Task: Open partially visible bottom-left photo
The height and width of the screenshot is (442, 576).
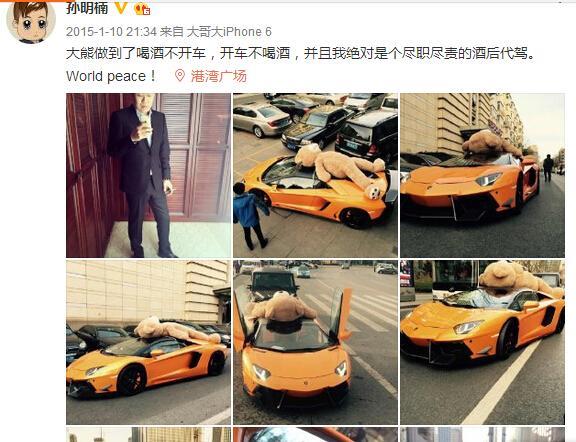Action: tap(148, 435)
